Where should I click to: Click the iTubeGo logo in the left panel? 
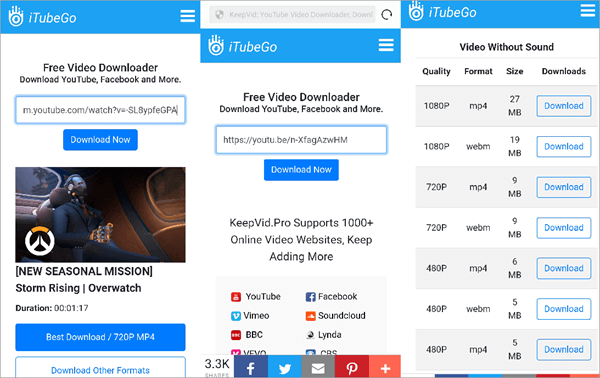pyautogui.click(x=42, y=16)
